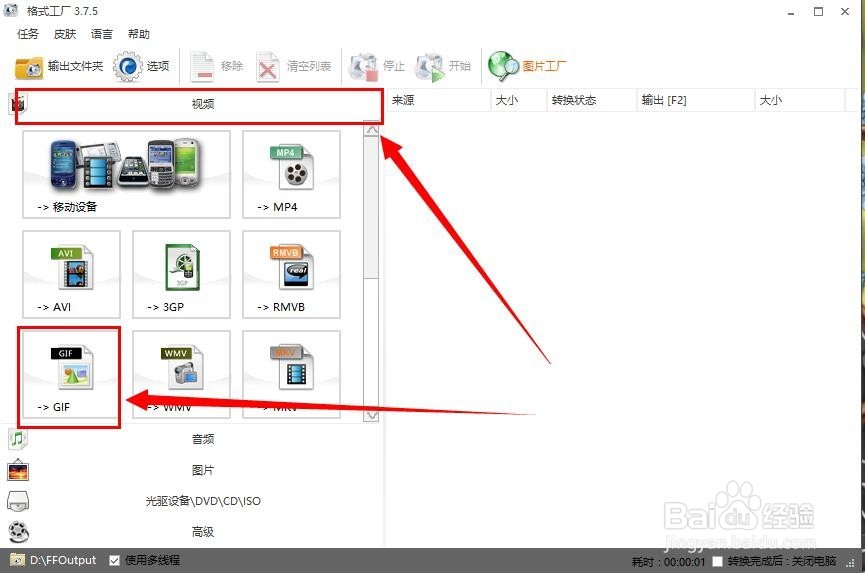
Task: Enable shut down after conversion (关闭电脑) checkbox
Action: tap(717, 561)
